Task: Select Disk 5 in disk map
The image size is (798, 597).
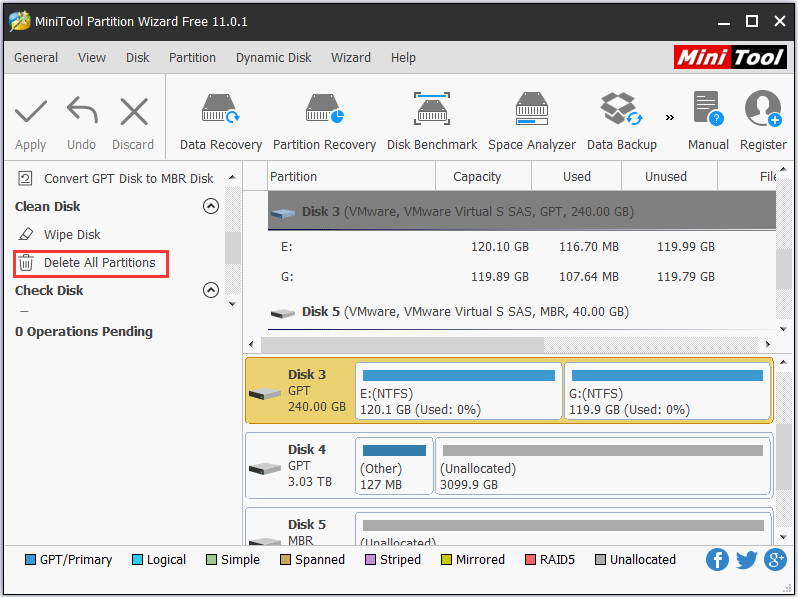Action: click(300, 527)
